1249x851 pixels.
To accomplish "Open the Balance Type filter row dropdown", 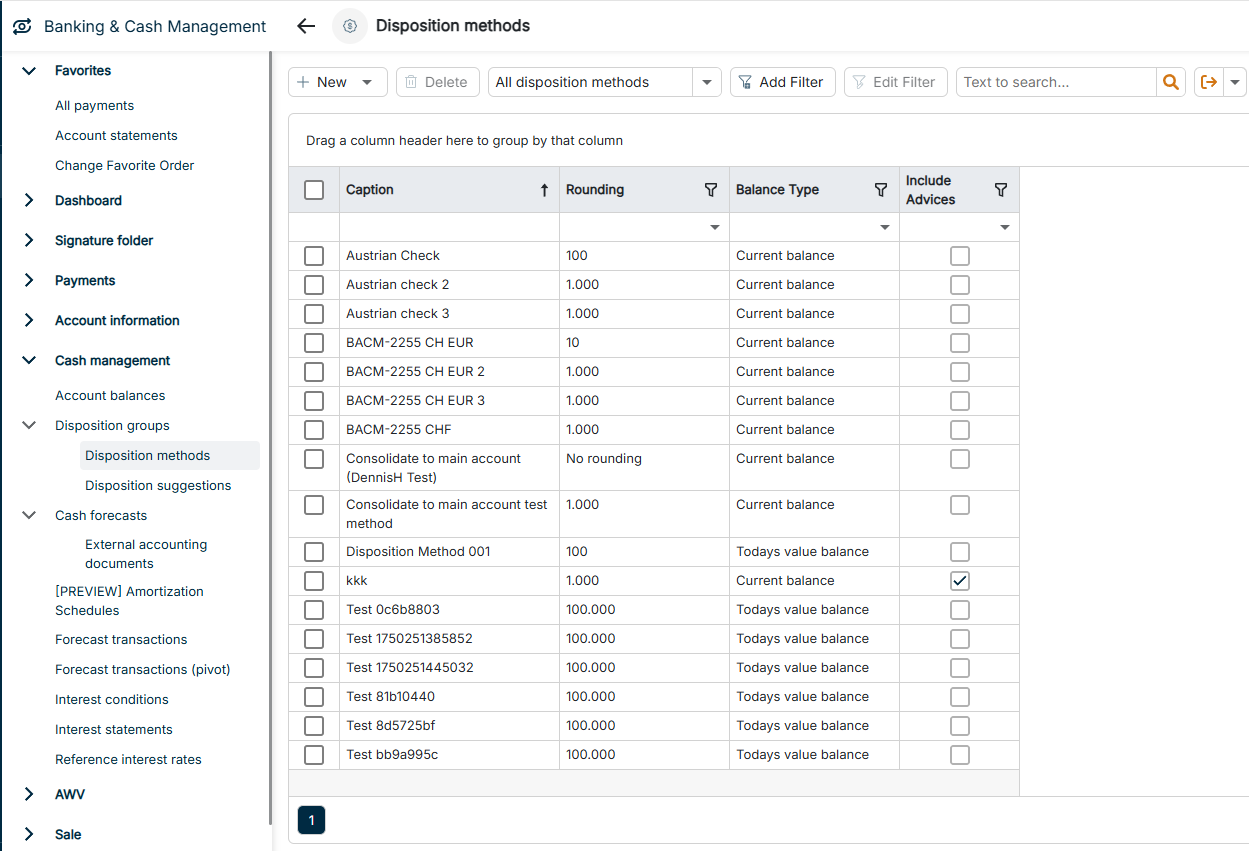I will (884, 228).
